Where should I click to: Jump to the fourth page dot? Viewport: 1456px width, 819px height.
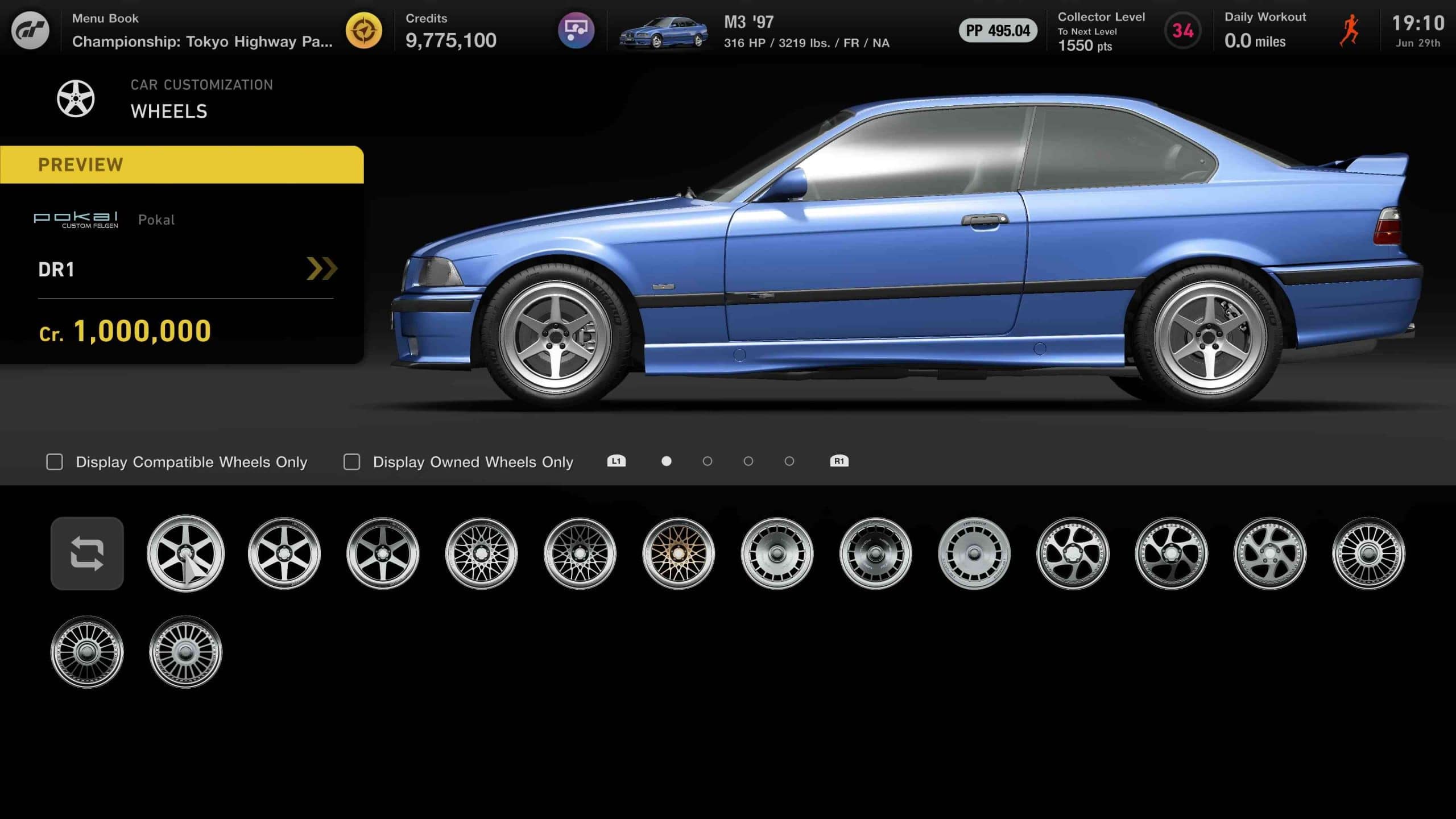coord(789,461)
